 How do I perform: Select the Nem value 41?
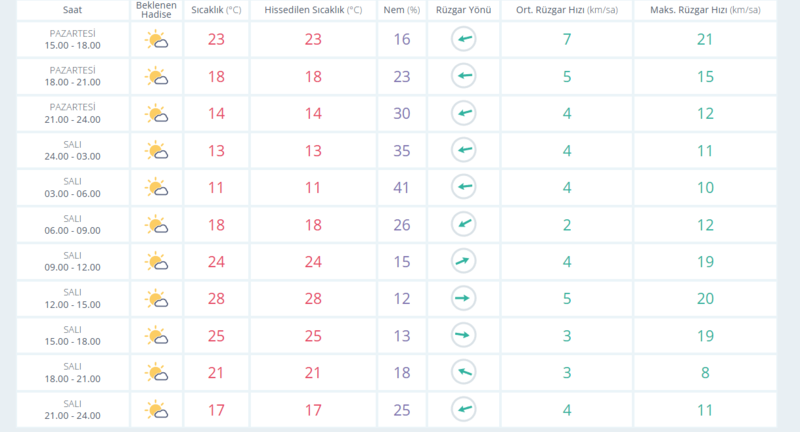coord(401,188)
